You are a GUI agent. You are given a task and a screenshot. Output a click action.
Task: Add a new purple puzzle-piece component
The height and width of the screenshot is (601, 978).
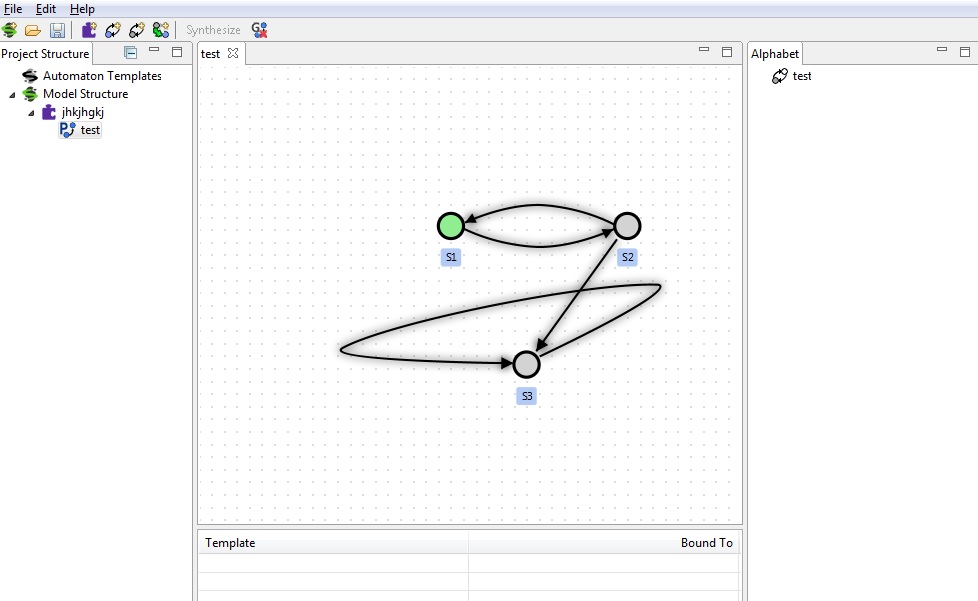[89, 30]
